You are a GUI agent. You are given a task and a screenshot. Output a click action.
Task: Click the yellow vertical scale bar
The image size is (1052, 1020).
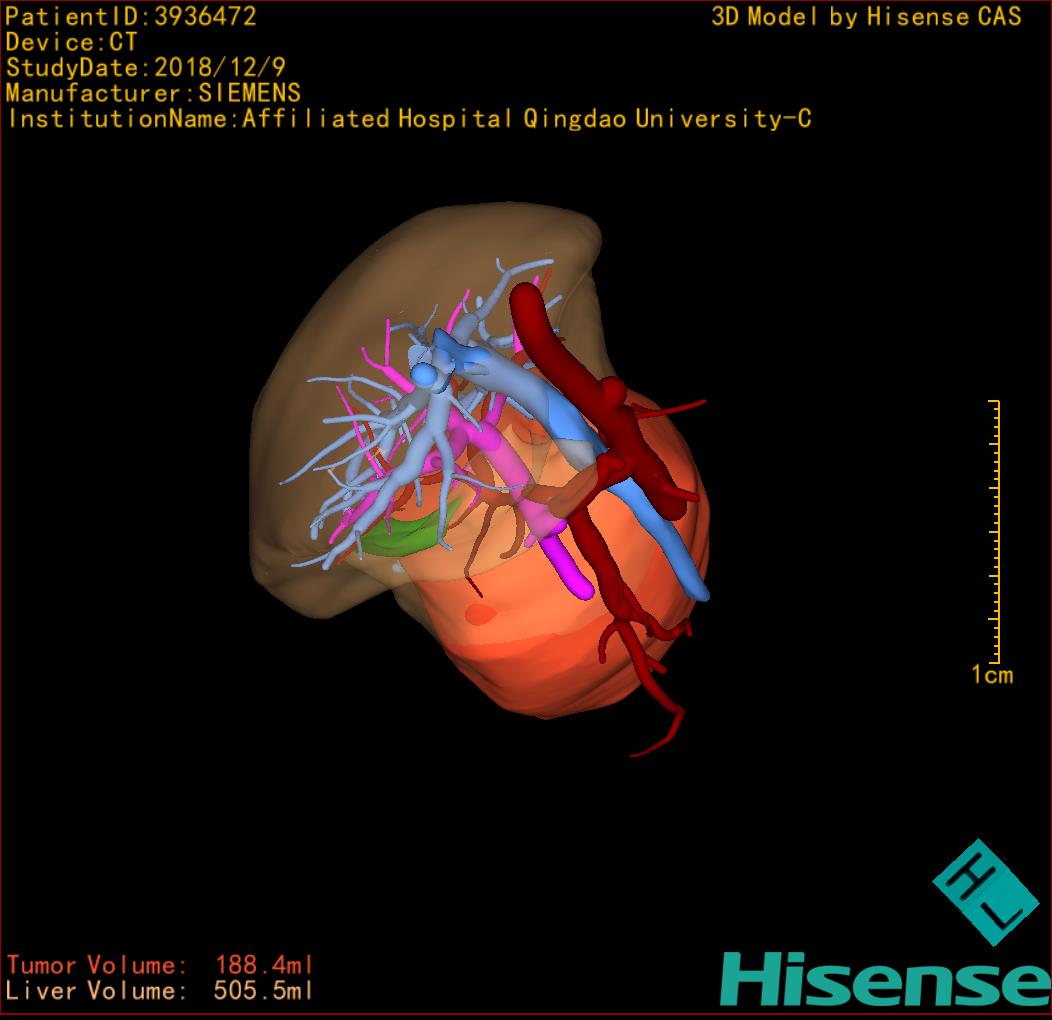(997, 530)
